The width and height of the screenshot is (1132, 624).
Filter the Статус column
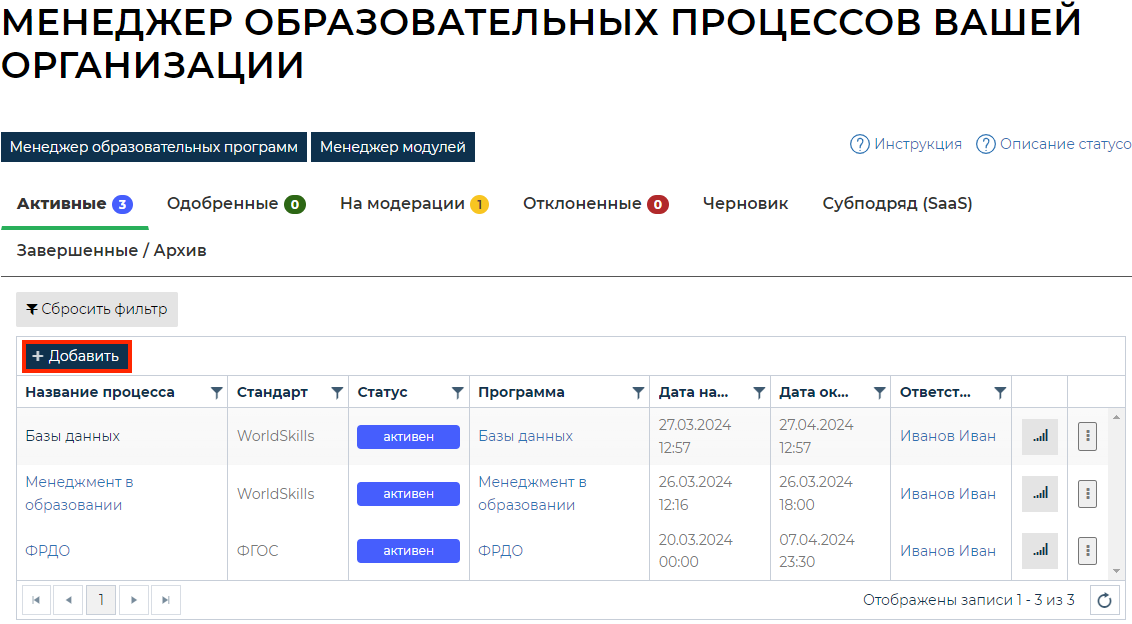458,393
